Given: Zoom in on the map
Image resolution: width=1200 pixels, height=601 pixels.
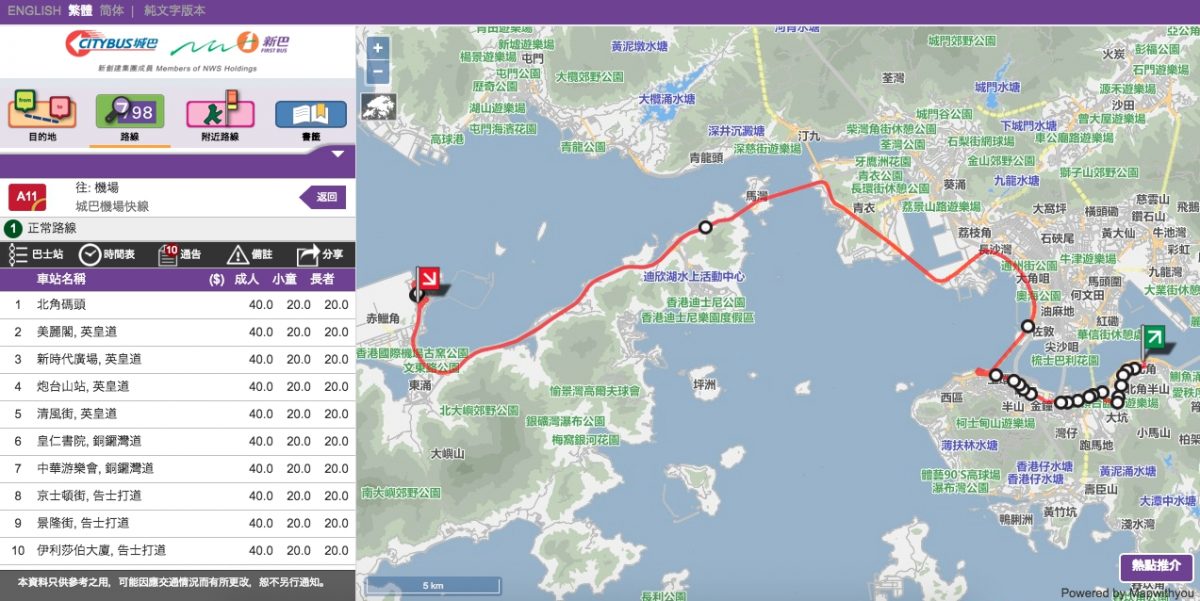Looking at the screenshot, I should 378,48.
